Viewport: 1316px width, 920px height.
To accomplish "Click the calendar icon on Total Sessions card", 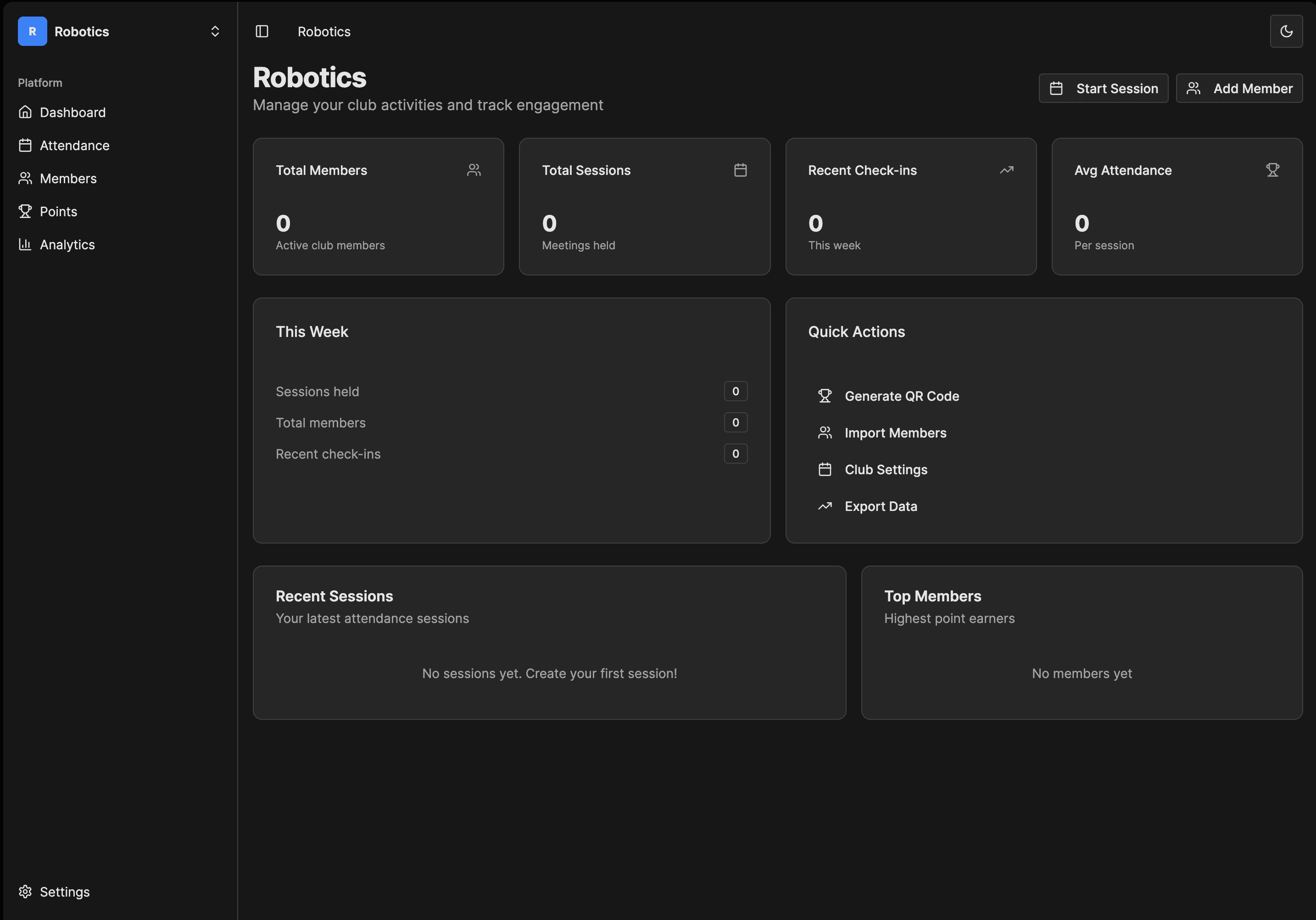I will point(740,170).
